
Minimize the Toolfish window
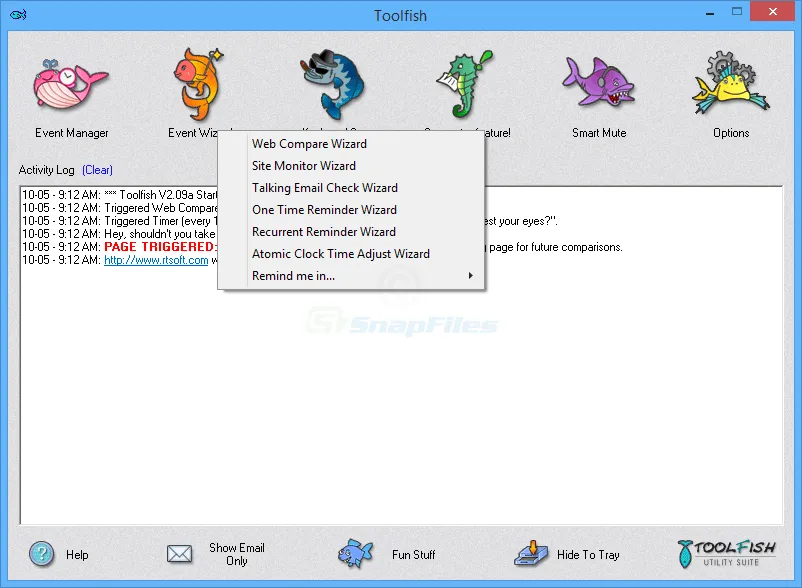[710, 12]
